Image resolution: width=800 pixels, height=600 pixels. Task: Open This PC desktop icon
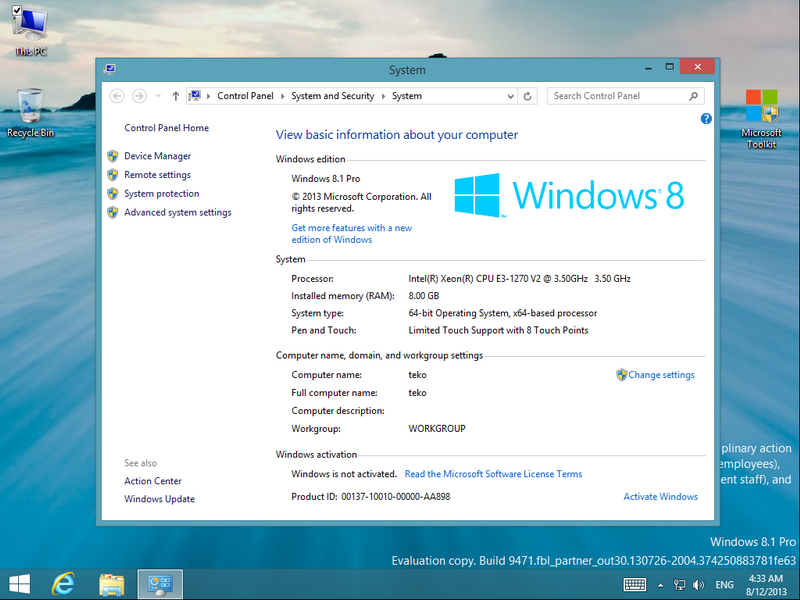[31, 31]
